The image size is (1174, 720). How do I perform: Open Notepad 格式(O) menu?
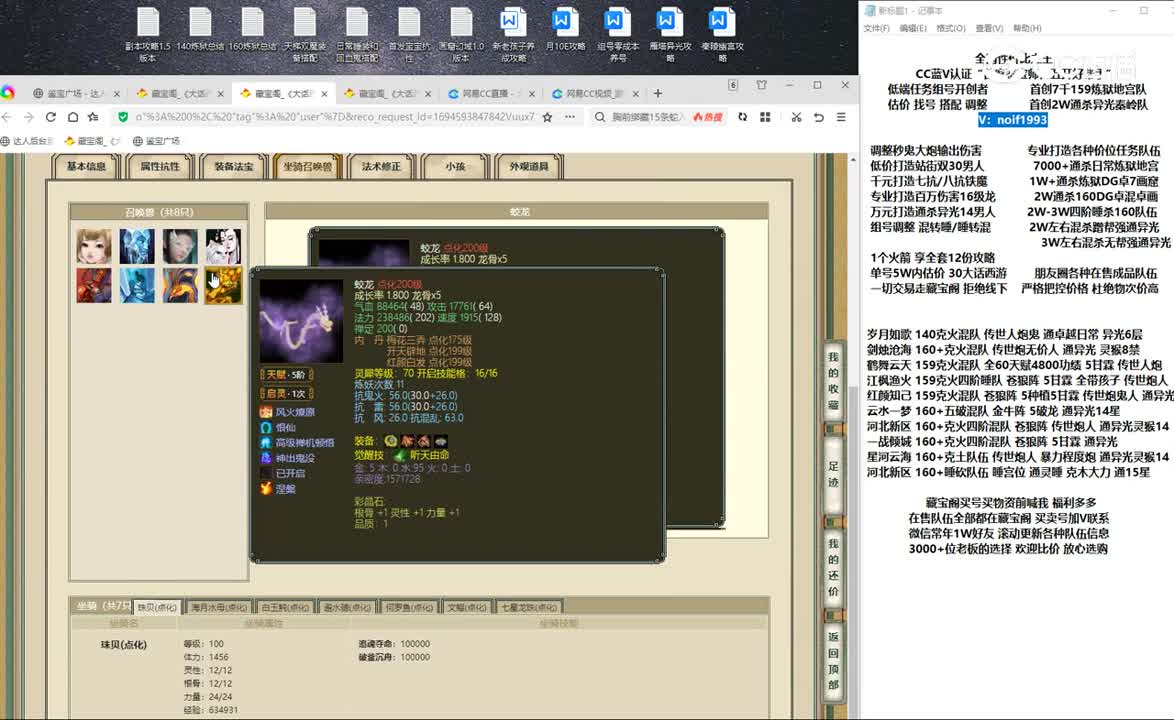951,28
